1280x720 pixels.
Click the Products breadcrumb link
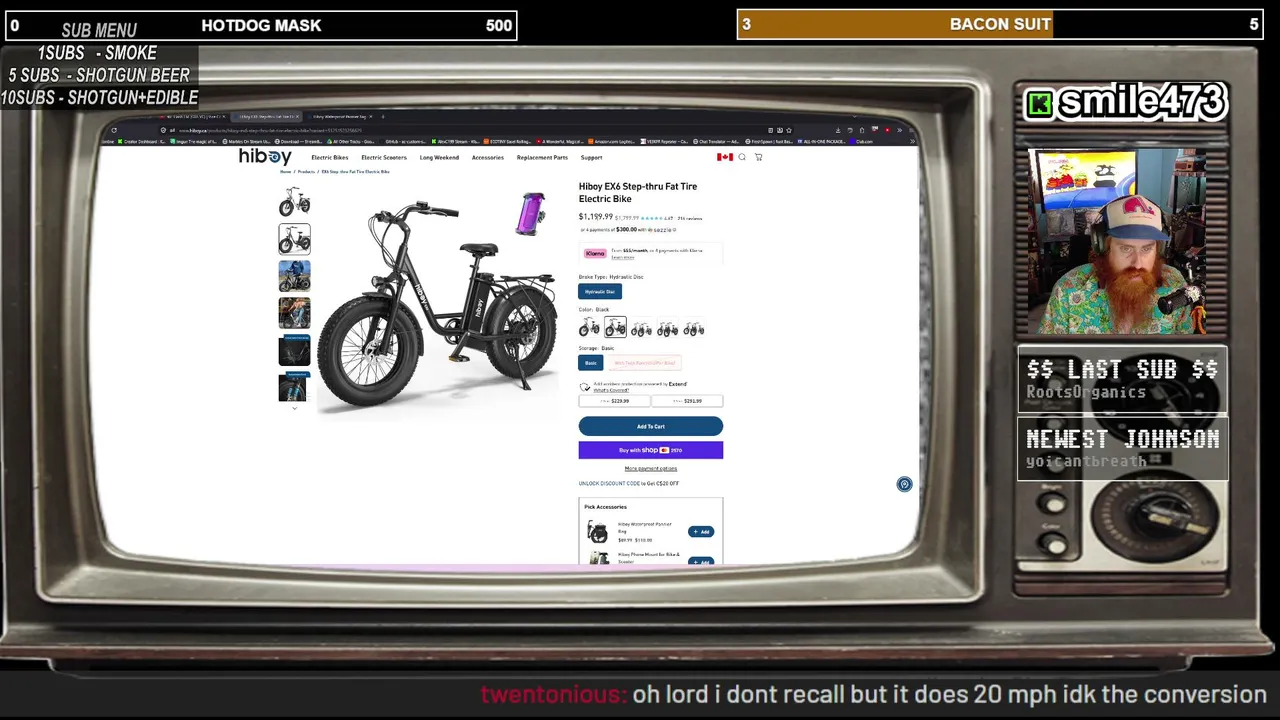click(306, 172)
